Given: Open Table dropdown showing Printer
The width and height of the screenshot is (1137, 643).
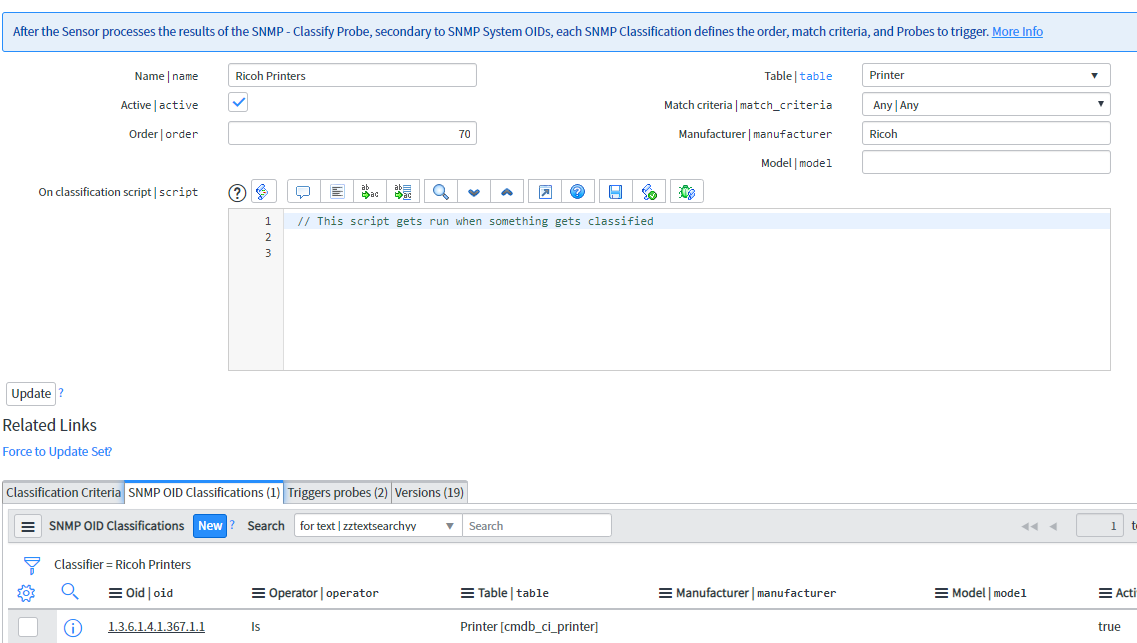Looking at the screenshot, I should (986, 75).
